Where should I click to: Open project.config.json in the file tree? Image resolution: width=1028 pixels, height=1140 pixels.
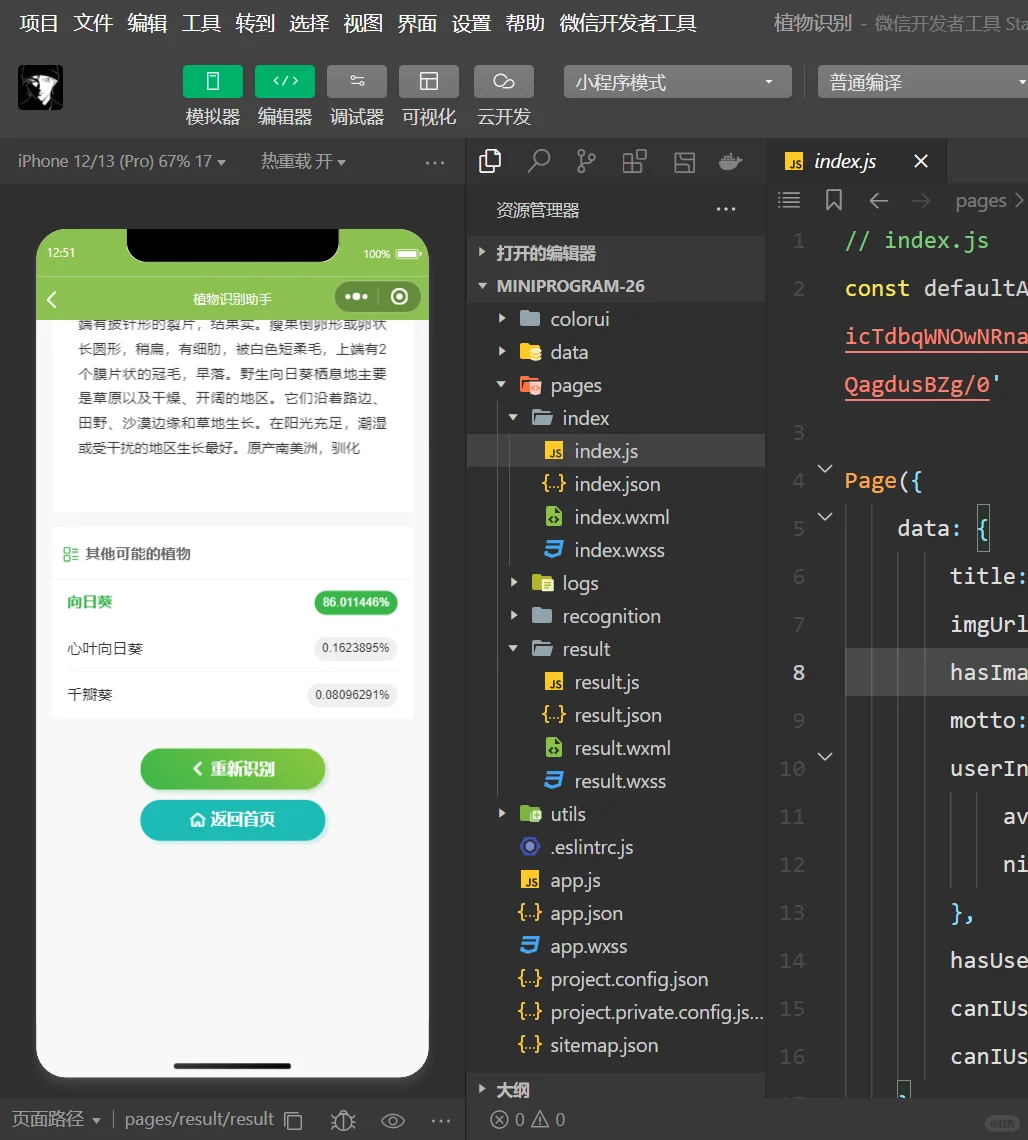[x=616, y=979]
